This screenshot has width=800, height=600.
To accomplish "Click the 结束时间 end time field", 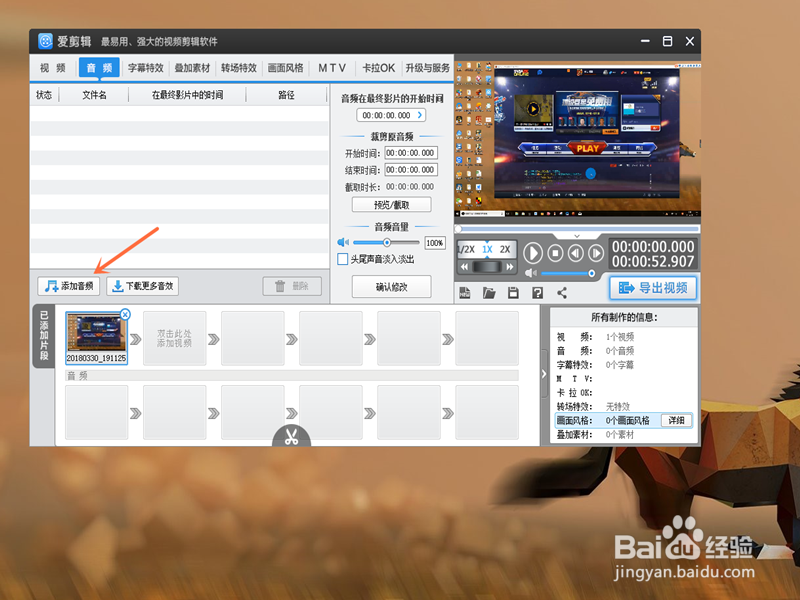I will tap(411, 170).
